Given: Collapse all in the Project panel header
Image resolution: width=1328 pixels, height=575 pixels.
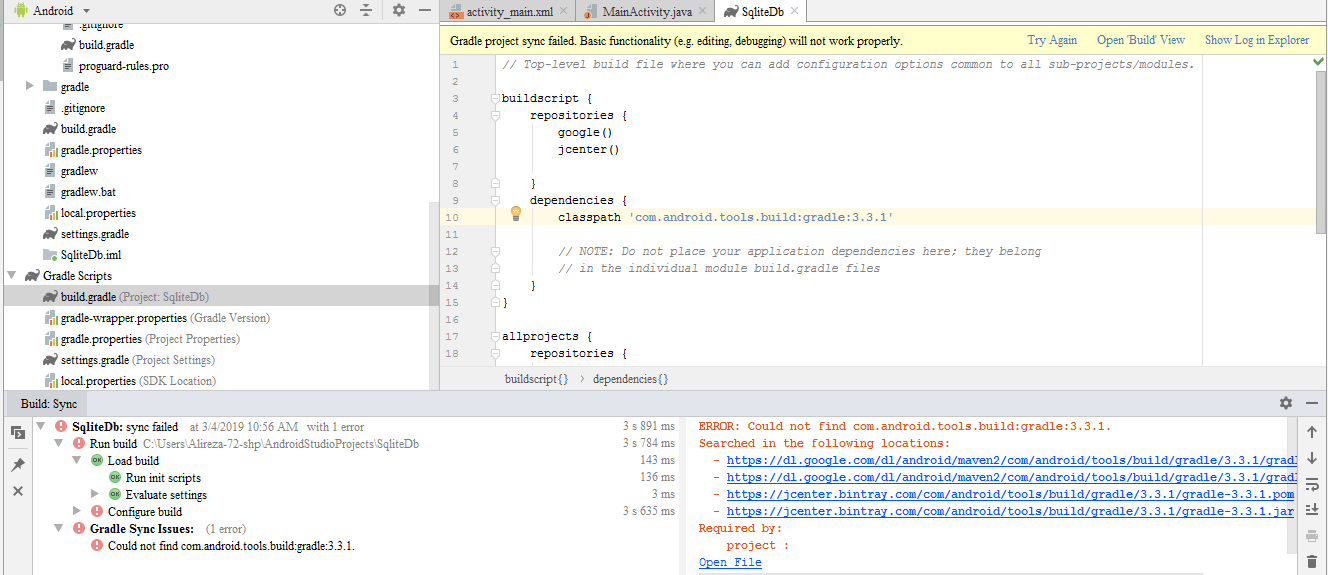Looking at the screenshot, I should coord(366,10).
